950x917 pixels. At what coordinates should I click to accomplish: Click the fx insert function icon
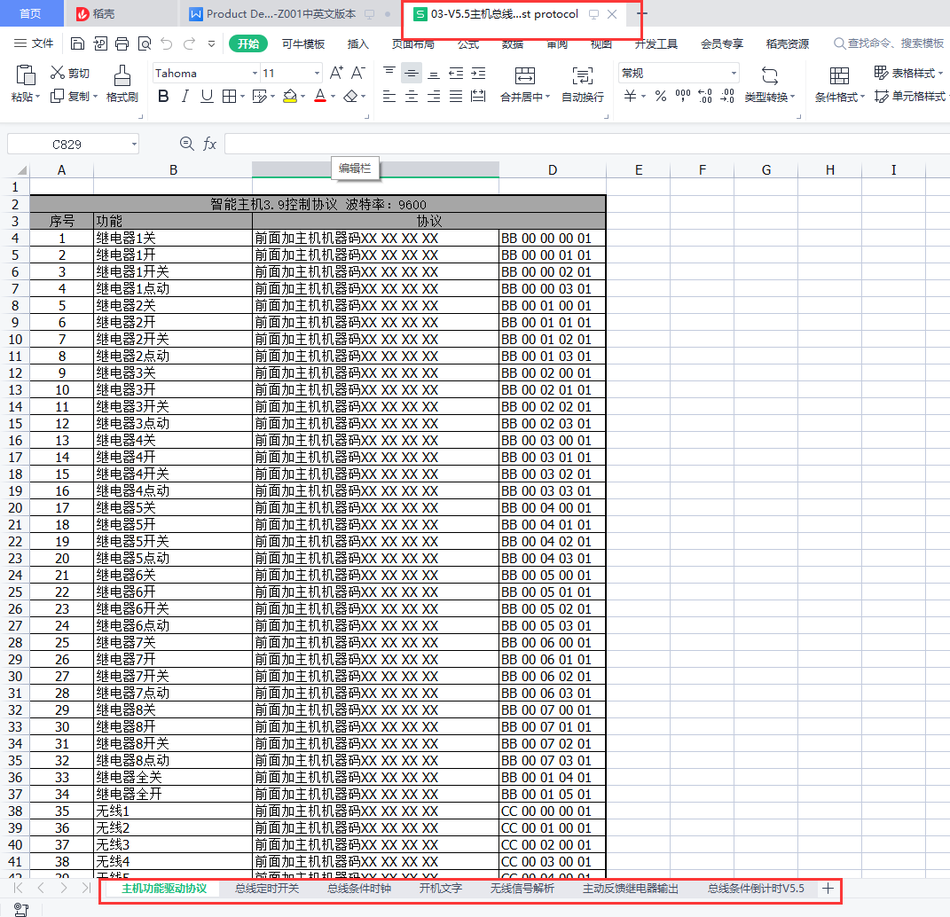(210, 144)
